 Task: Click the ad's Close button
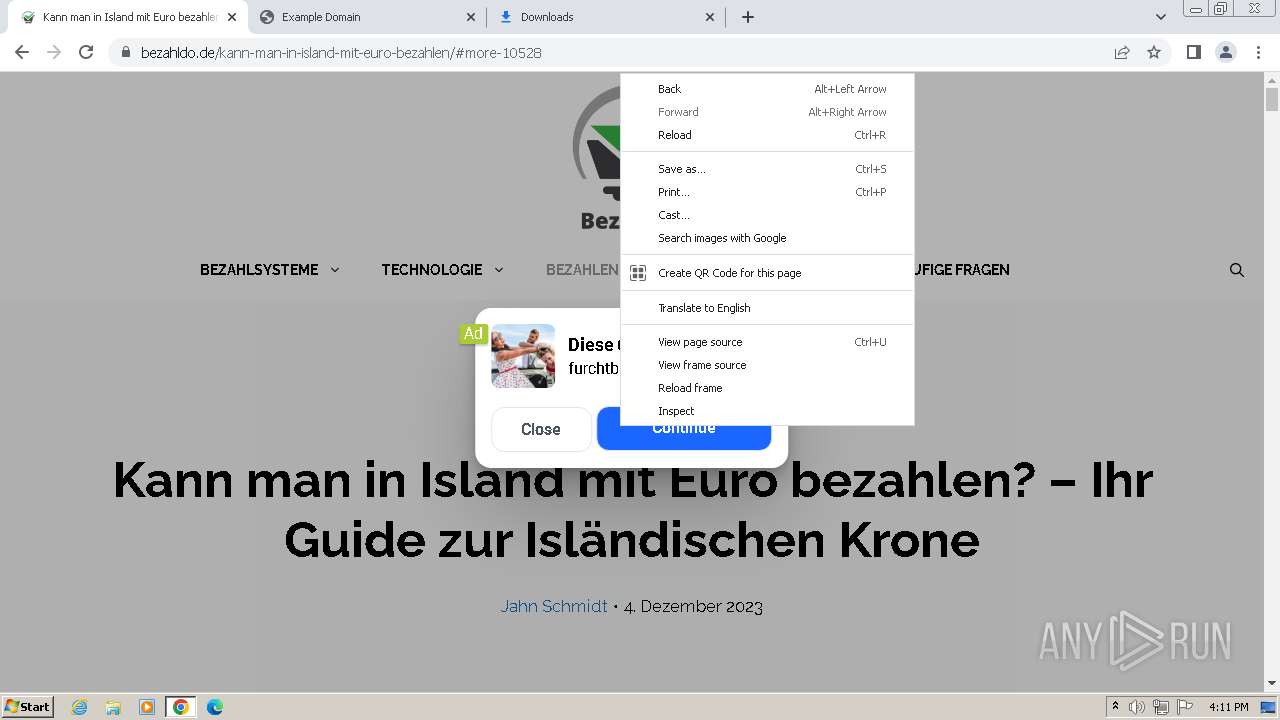pos(541,429)
